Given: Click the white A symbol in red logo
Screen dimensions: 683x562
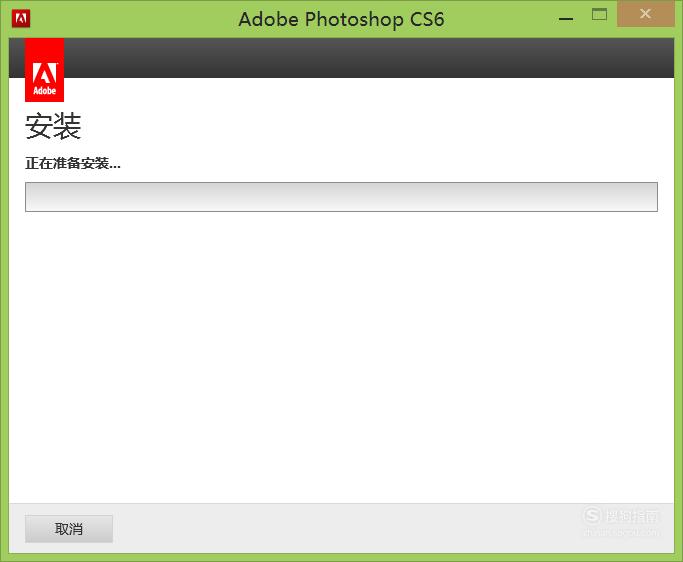Looking at the screenshot, I should click(44, 73).
